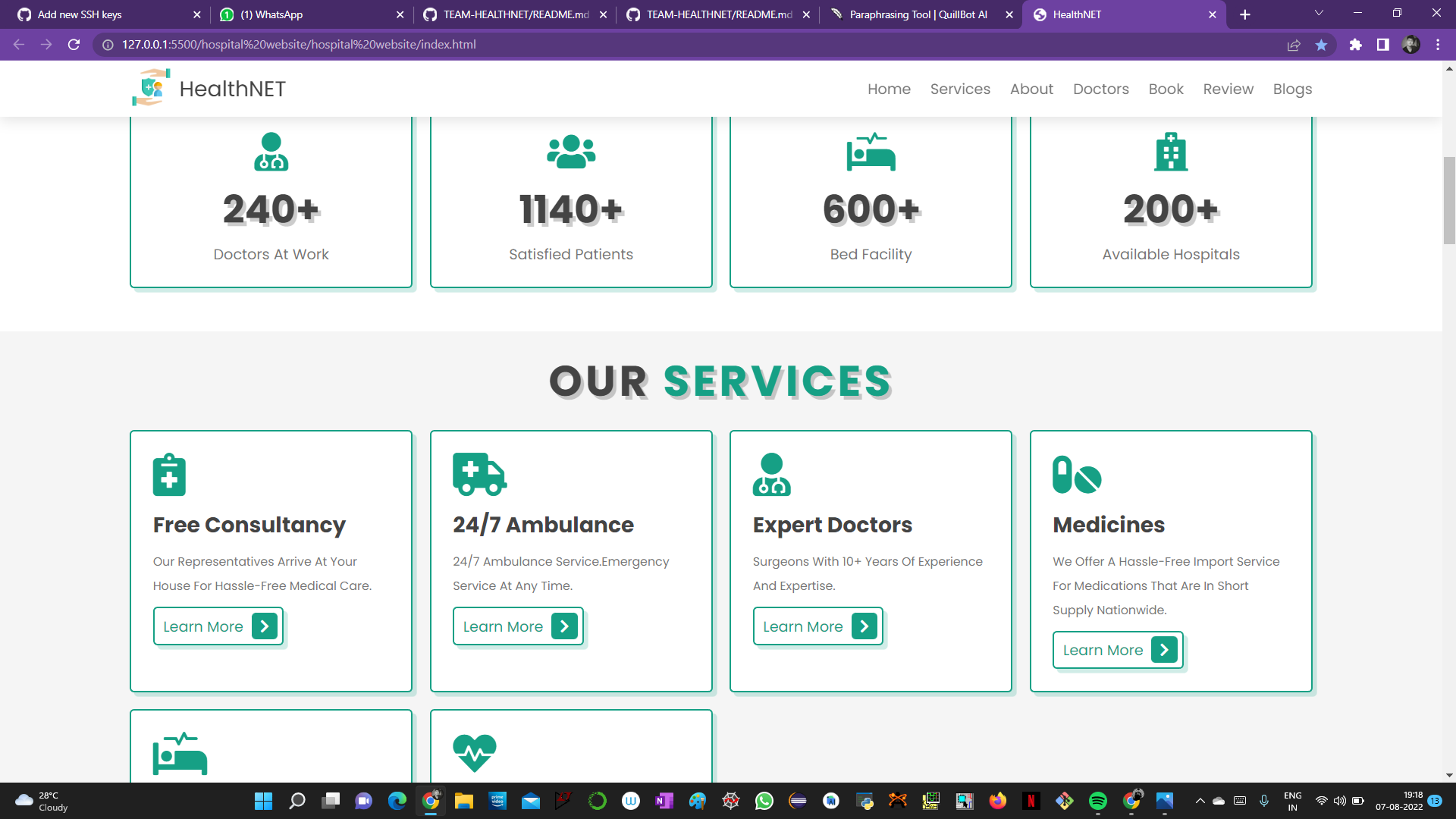Open the Services menu item
The height and width of the screenshot is (819, 1456).
960,89
